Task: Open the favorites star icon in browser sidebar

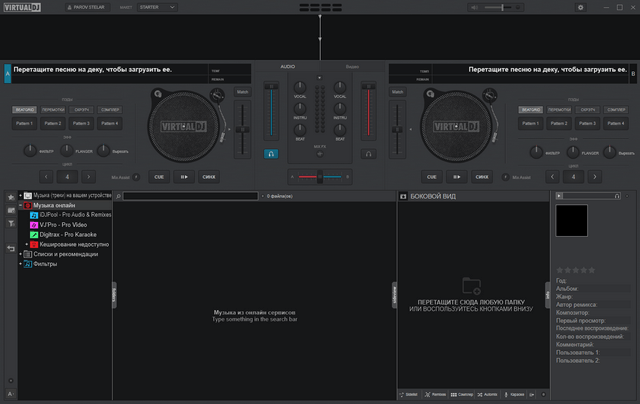Action: pyautogui.click(x=10, y=196)
